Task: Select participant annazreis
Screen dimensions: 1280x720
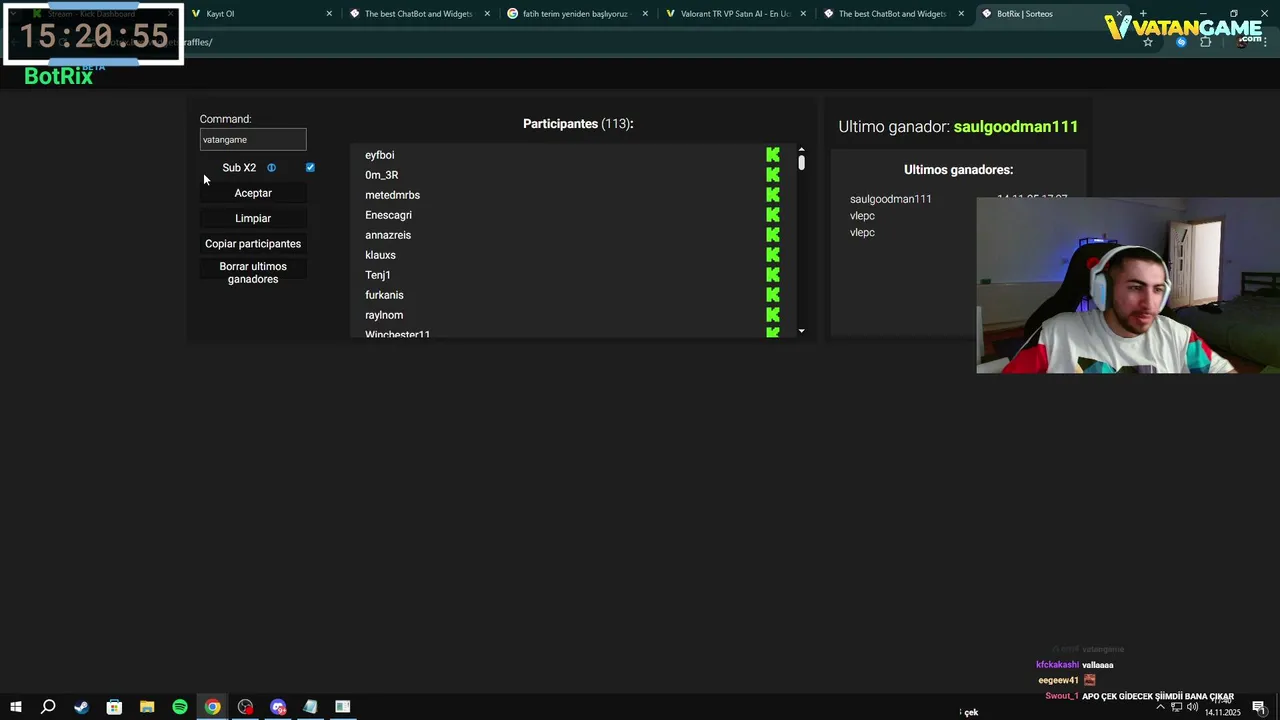Action: [388, 235]
